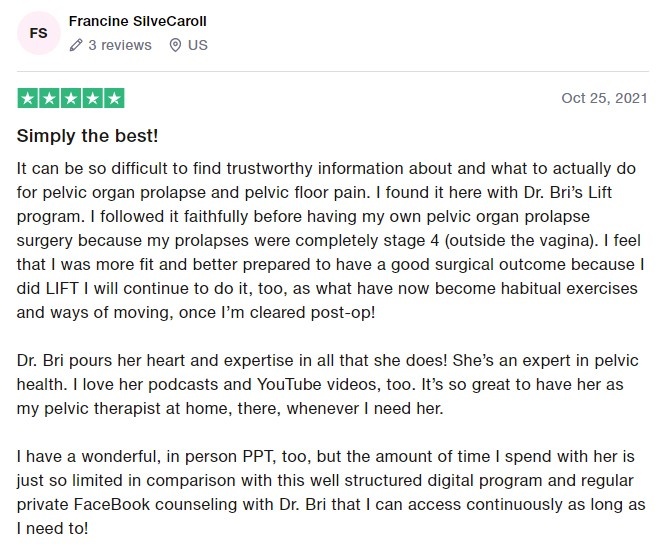
Task: Open Francine SilveCaroll's reviewer profile
Action: [138, 21]
